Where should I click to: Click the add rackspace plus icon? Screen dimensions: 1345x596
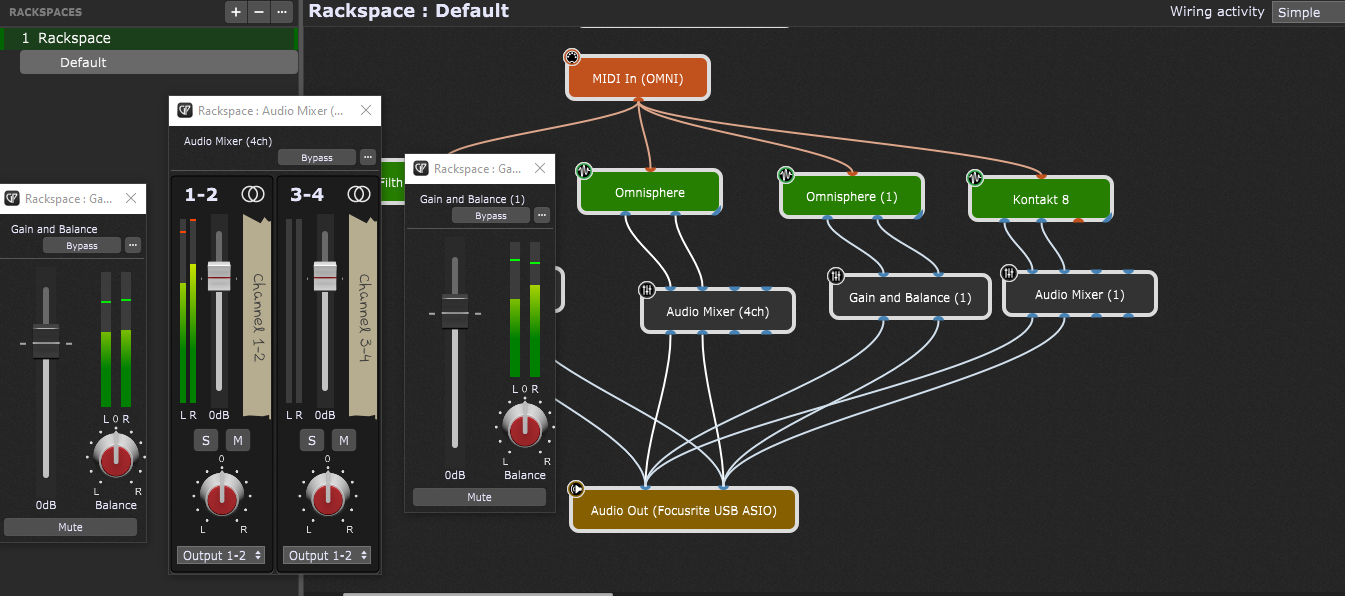click(x=236, y=12)
